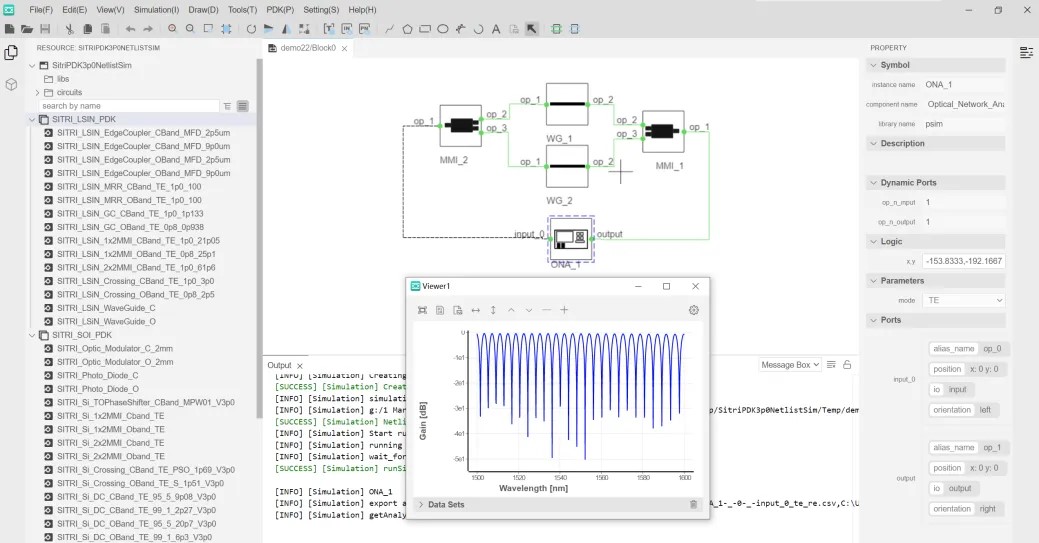Image resolution: width=1039 pixels, height=543 pixels.
Task: Open the PDK menu
Action: [x=280, y=10]
